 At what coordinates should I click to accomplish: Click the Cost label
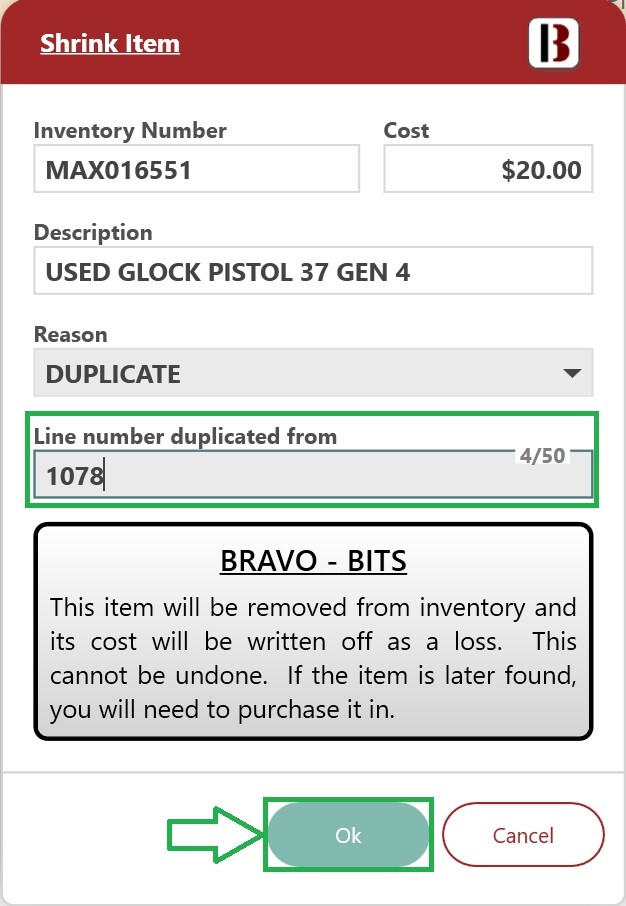click(x=406, y=131)
